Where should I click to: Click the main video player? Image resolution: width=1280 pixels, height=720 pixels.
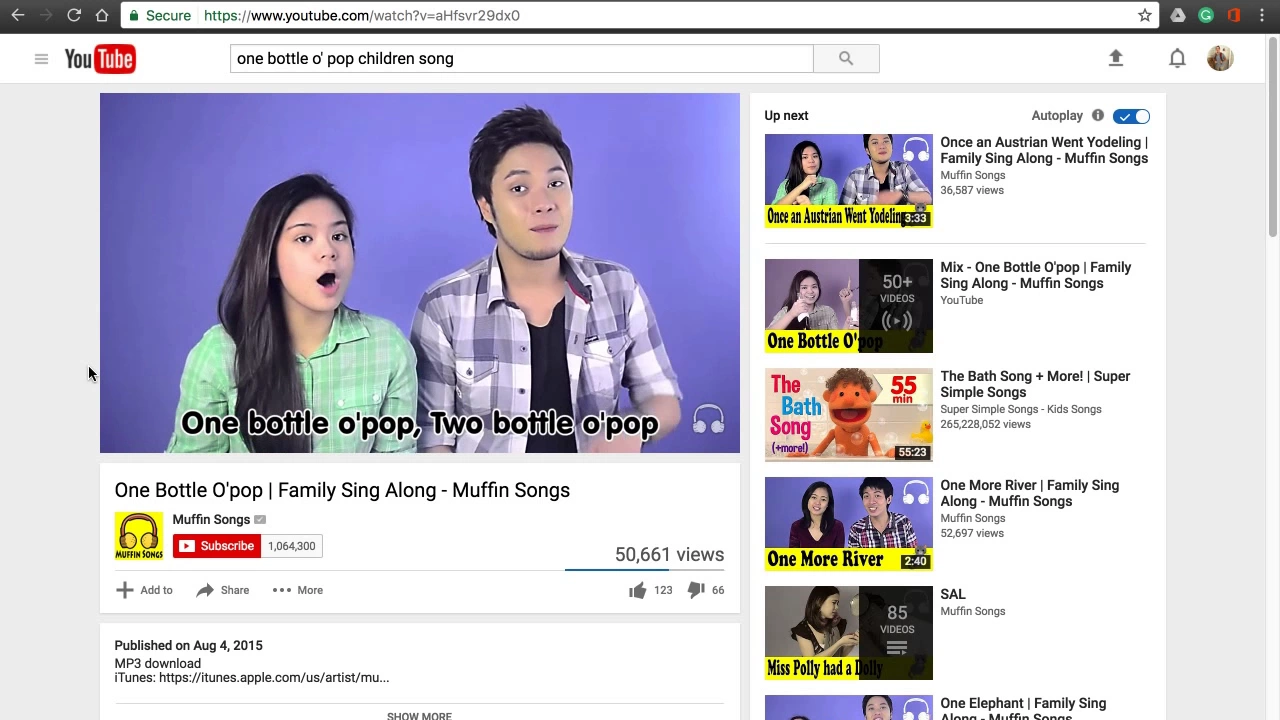click(x=420, y=273)
